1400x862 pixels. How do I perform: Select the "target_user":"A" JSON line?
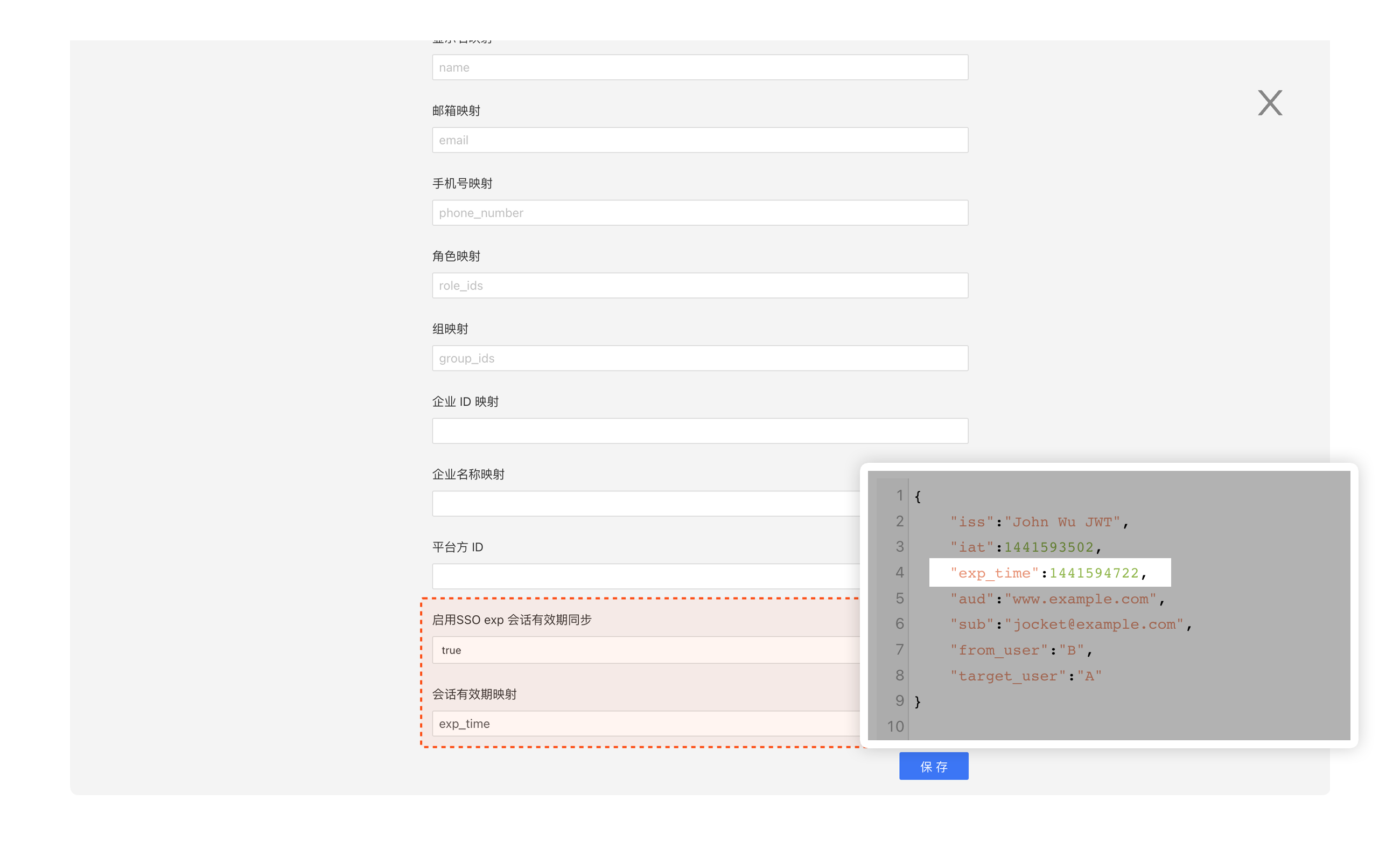[x=1026, y=676]
